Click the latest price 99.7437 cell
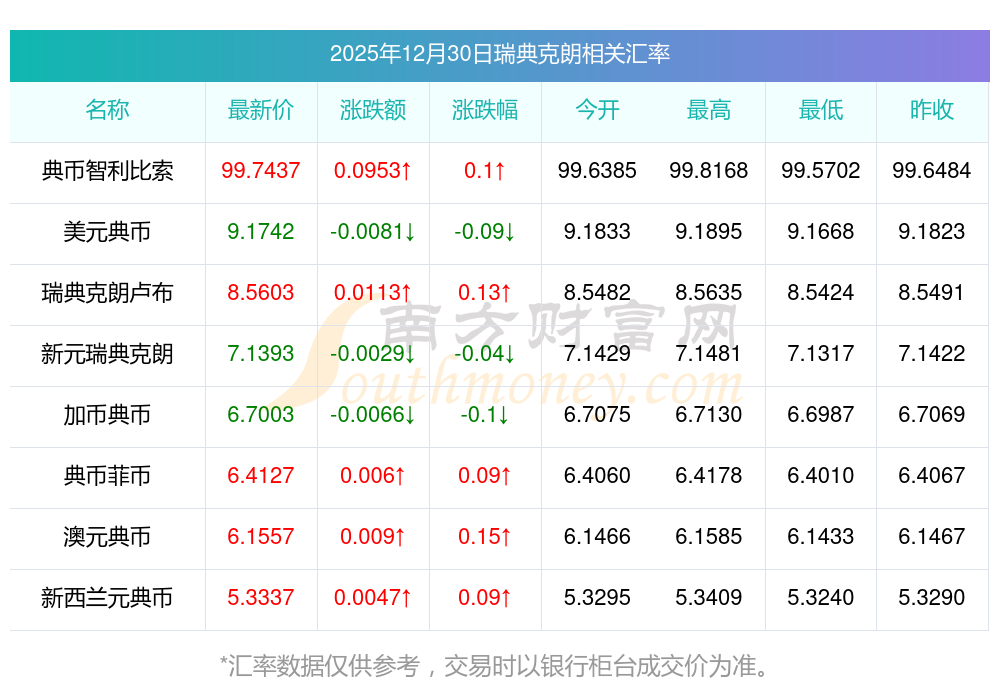Viewport: 1000px width, 697px height. pos(261,171)
